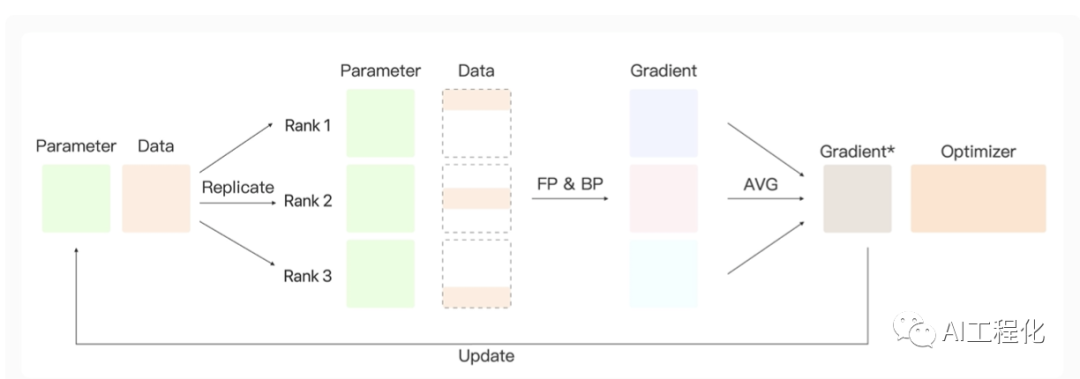Click the green parameter block beside Rank 2
This screenshot has height=379, width=1080.
pos(381,198)
